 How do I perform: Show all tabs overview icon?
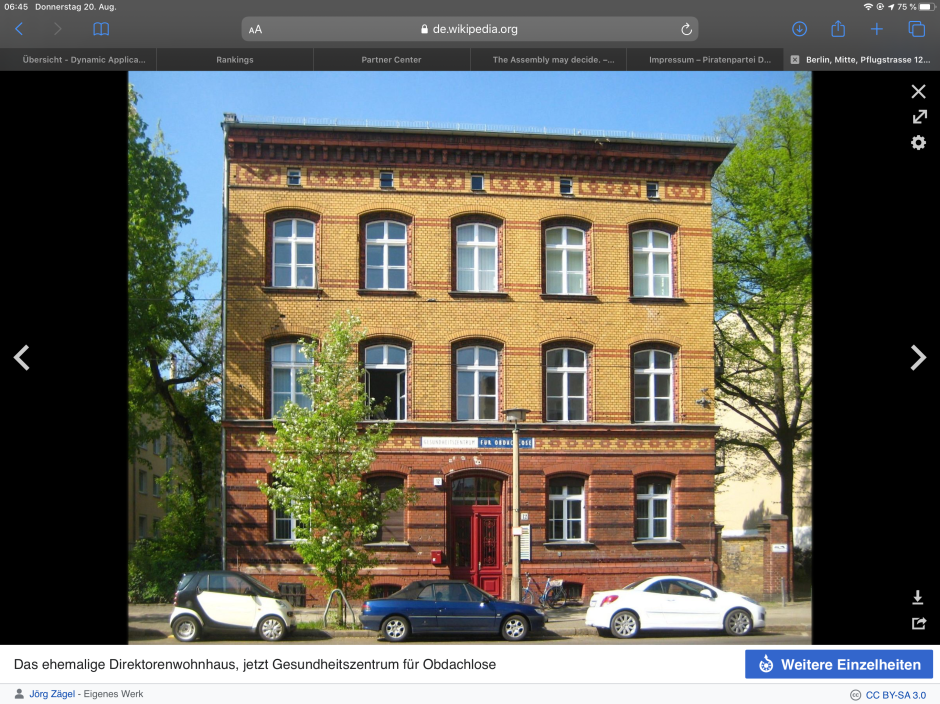915,29
